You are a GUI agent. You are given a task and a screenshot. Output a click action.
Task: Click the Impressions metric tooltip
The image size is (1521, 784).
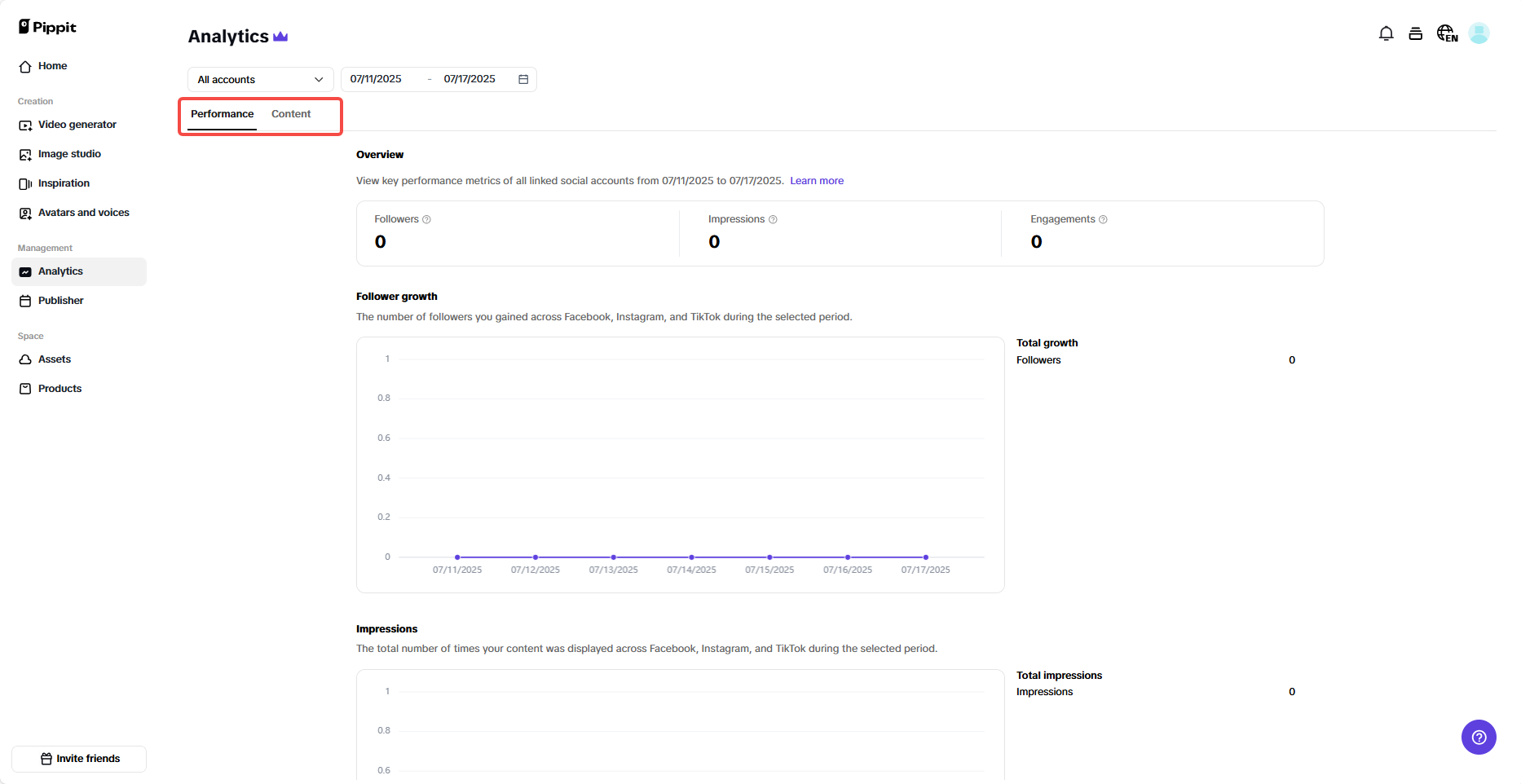click(773, 218)
